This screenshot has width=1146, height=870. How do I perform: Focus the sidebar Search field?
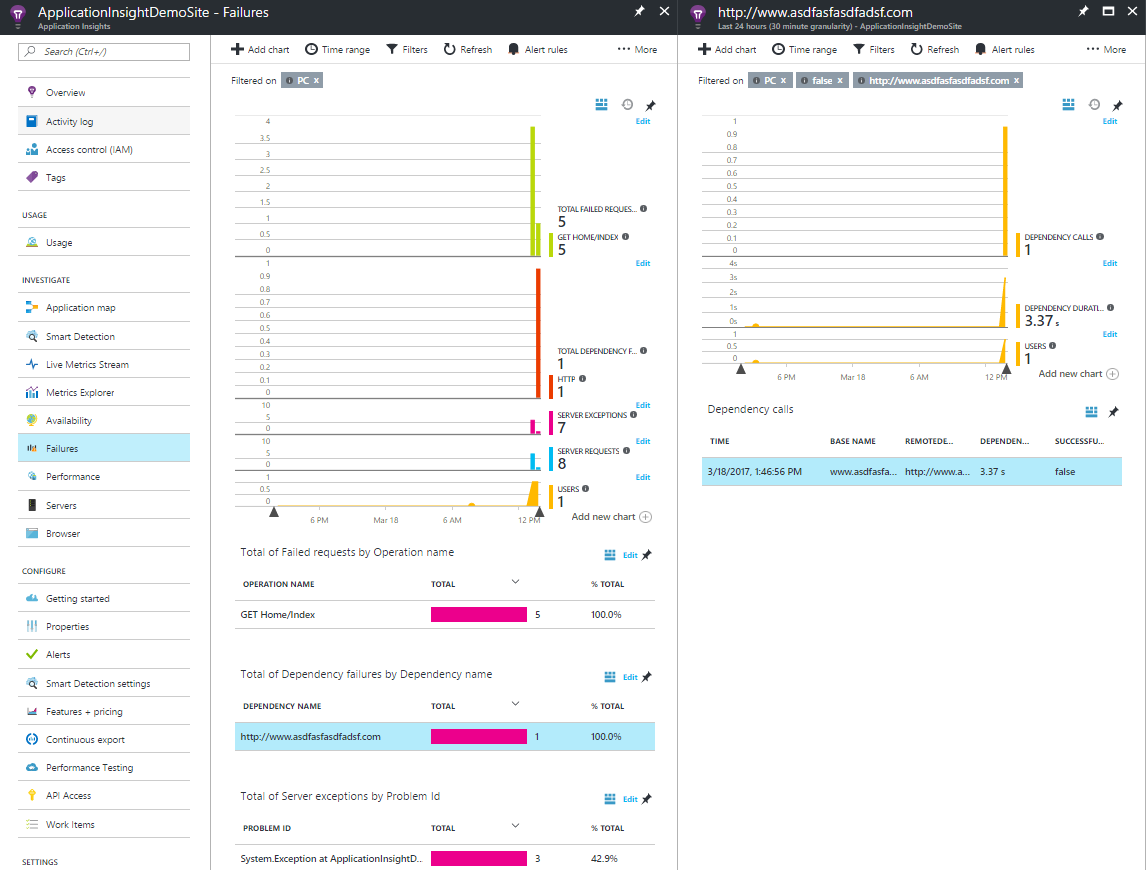tap(104, 51)
